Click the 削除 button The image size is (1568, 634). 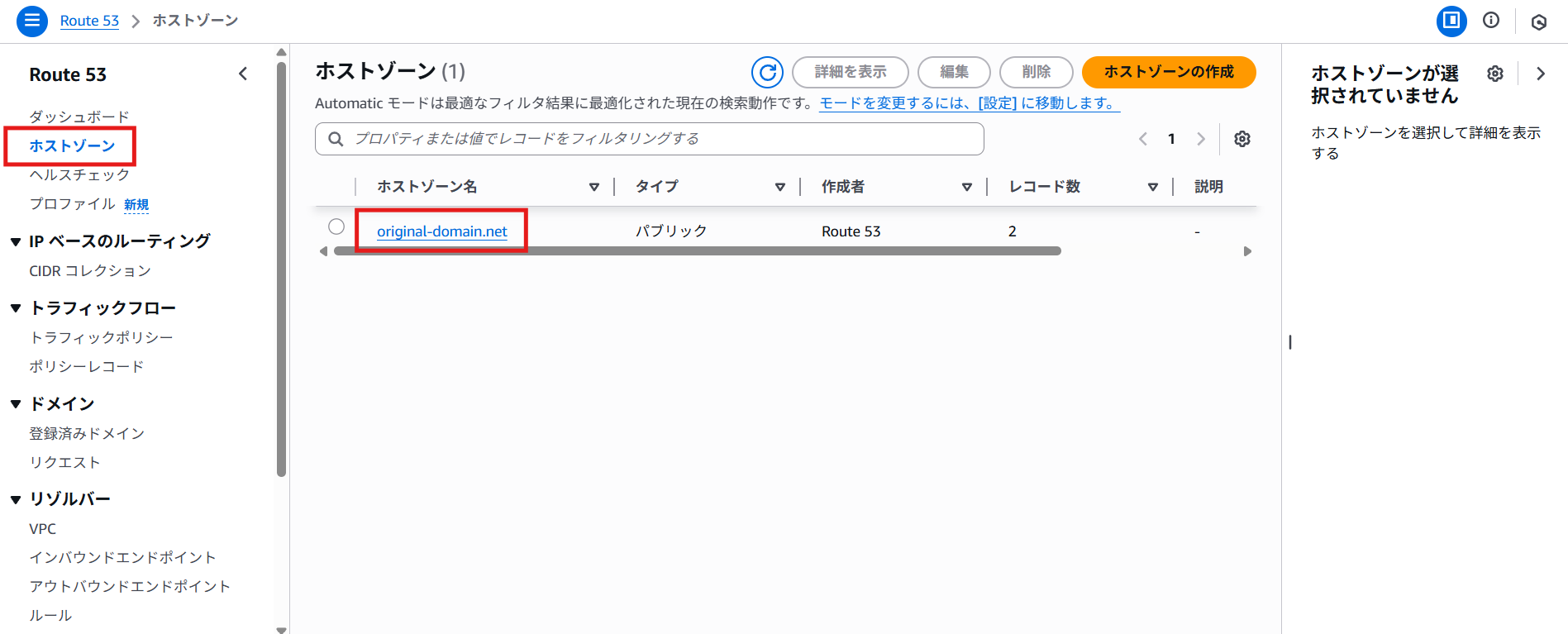click(1037, 72)
